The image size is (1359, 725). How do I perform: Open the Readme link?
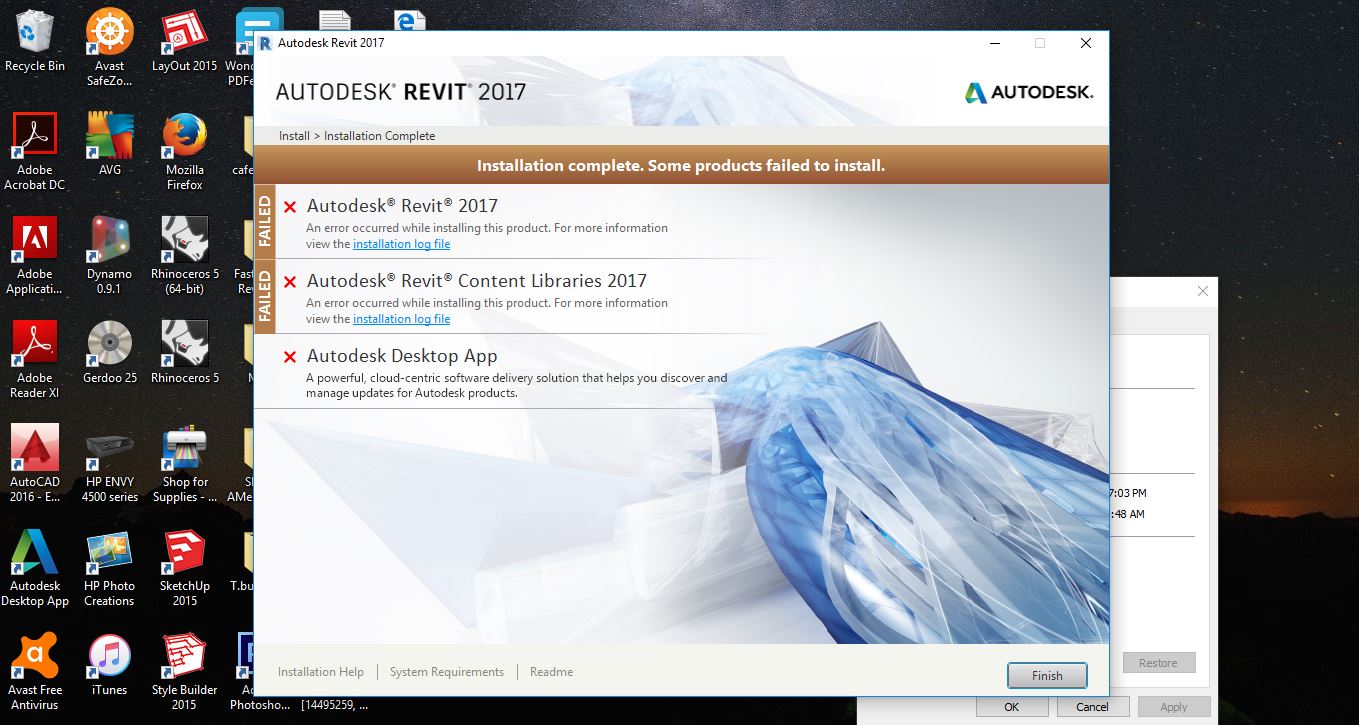tap(551, 672)
